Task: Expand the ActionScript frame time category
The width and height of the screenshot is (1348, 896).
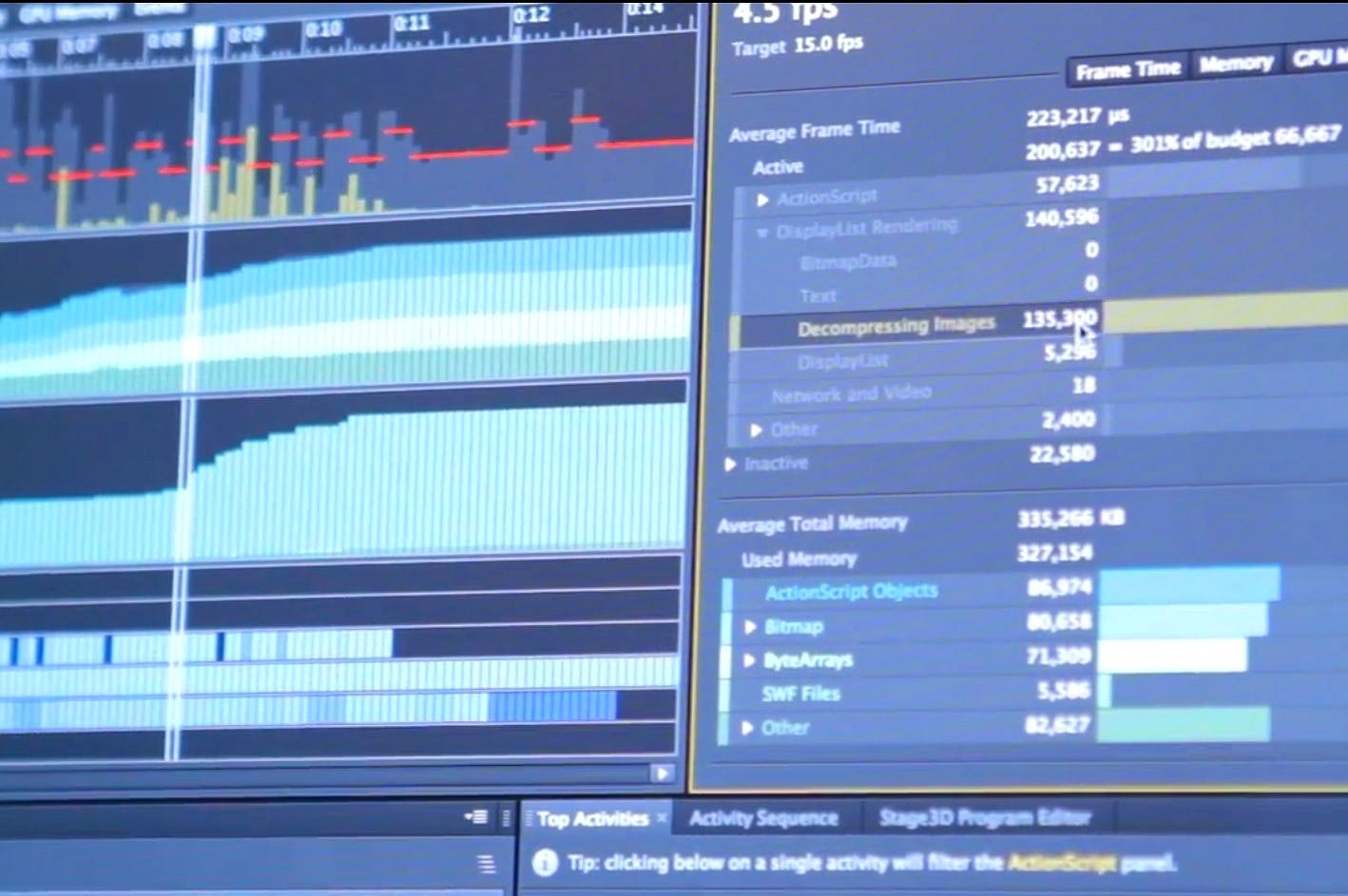Action: (762, 198)
